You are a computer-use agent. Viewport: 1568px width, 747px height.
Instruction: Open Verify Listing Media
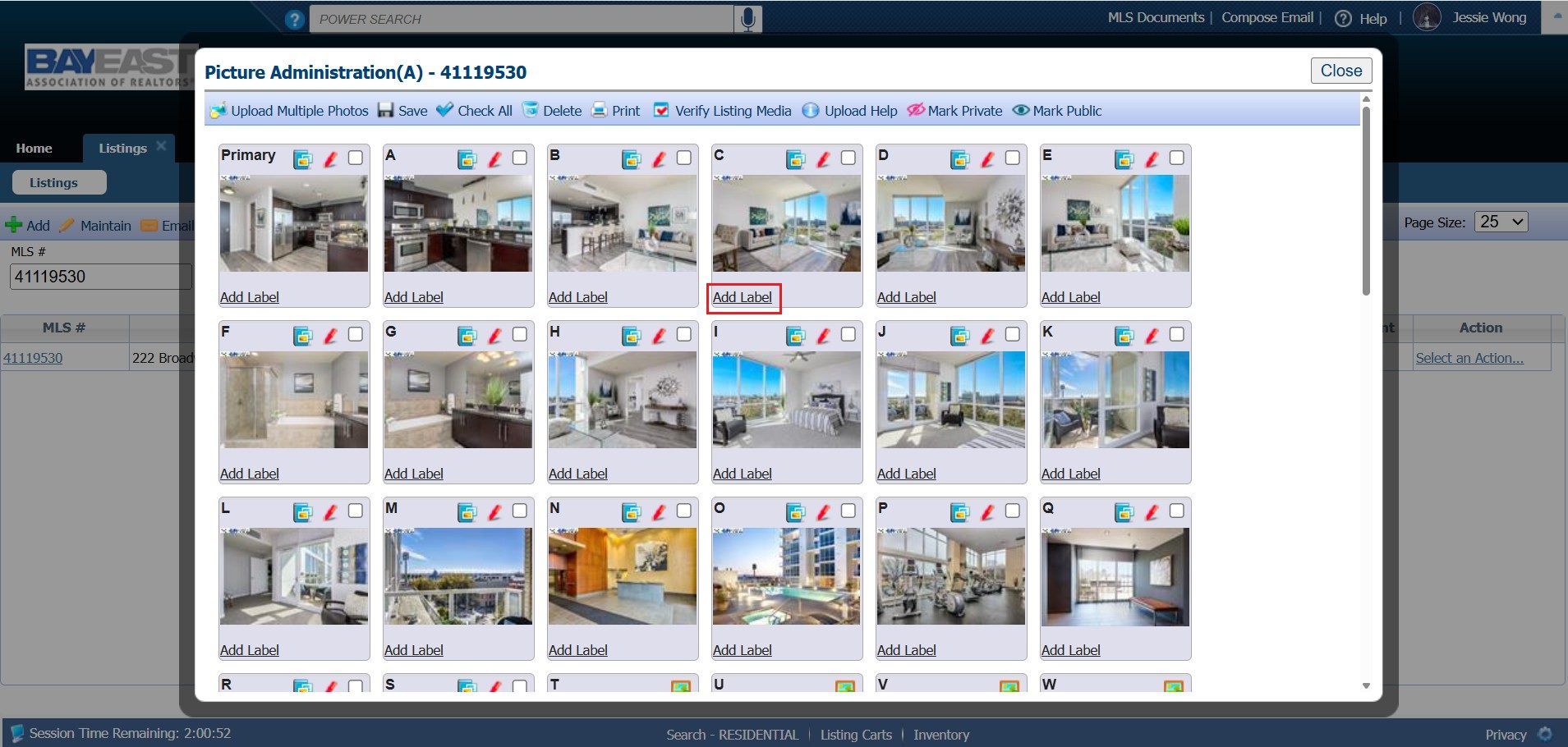point(660,110)
